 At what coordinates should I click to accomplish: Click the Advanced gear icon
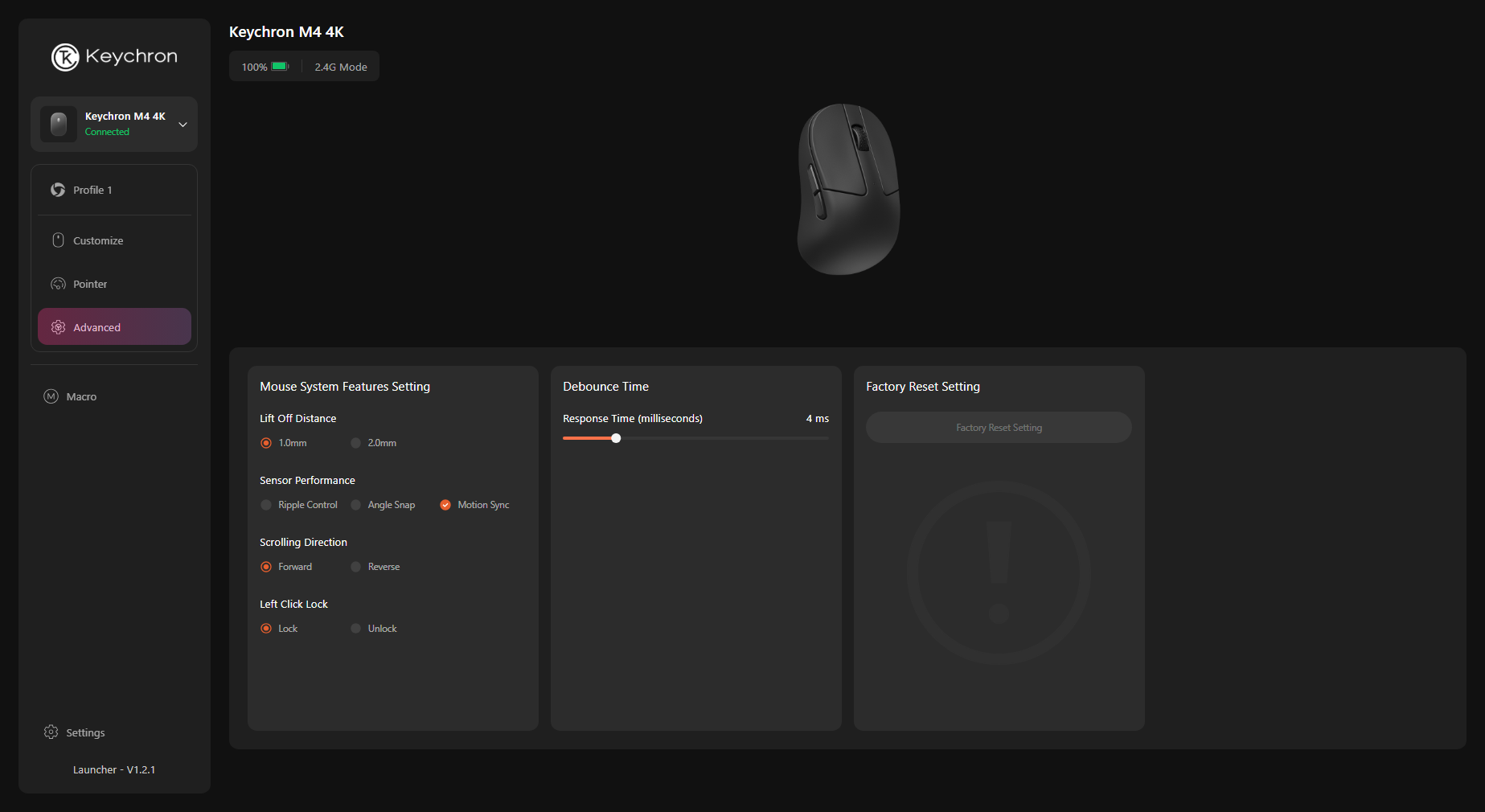click(x=58, y=327)
